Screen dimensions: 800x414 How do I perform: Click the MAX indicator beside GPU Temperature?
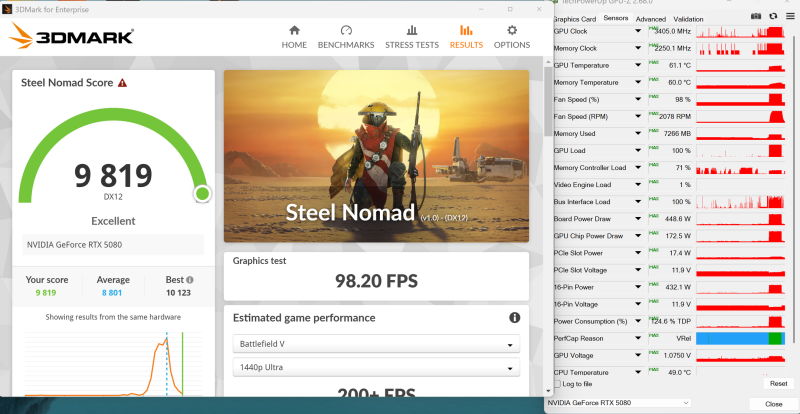(653, 63)
